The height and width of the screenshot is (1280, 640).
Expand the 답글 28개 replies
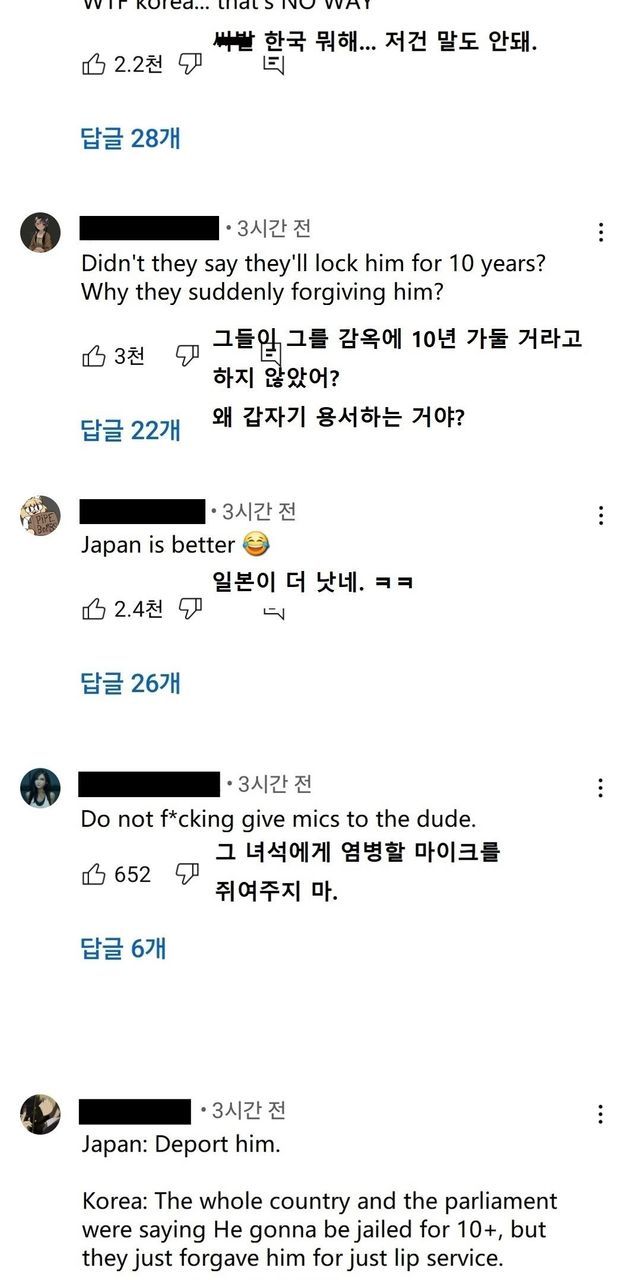[130, 139]
